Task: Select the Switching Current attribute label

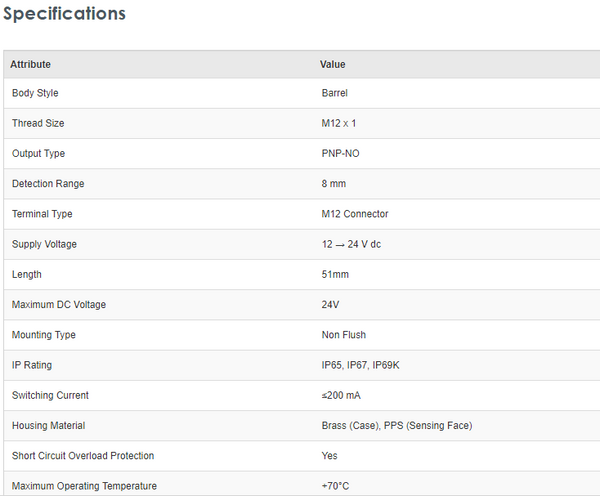Action: click(x=50, y=395)
